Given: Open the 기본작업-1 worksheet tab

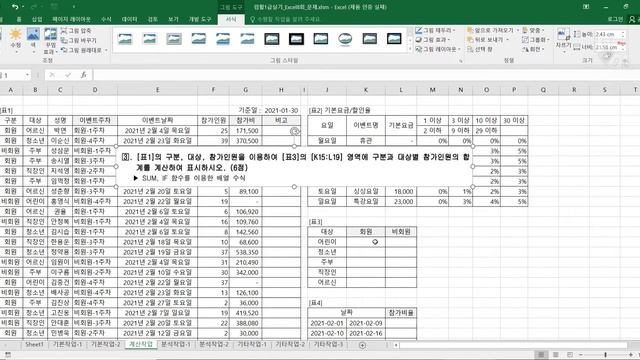Looking at the screenshot, I should (68, 344).
